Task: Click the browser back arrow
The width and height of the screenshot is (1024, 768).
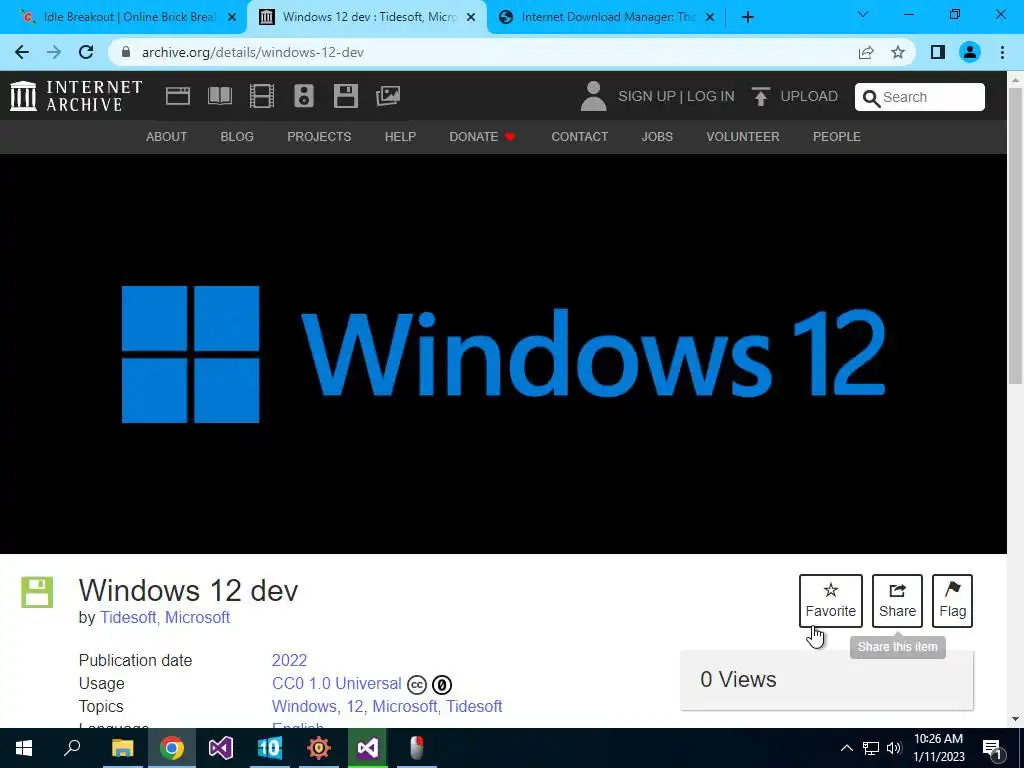Action: click(x=22, y=52)
